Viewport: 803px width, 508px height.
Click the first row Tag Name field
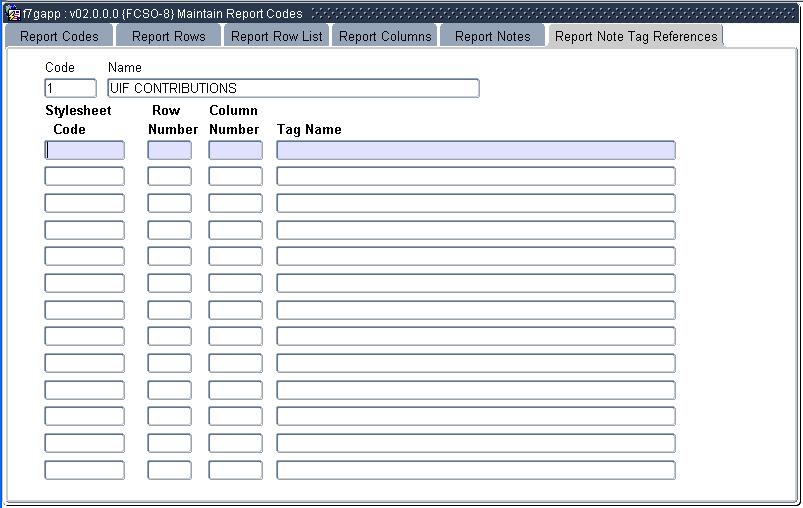pyautogui.click(x=475, y=150)
